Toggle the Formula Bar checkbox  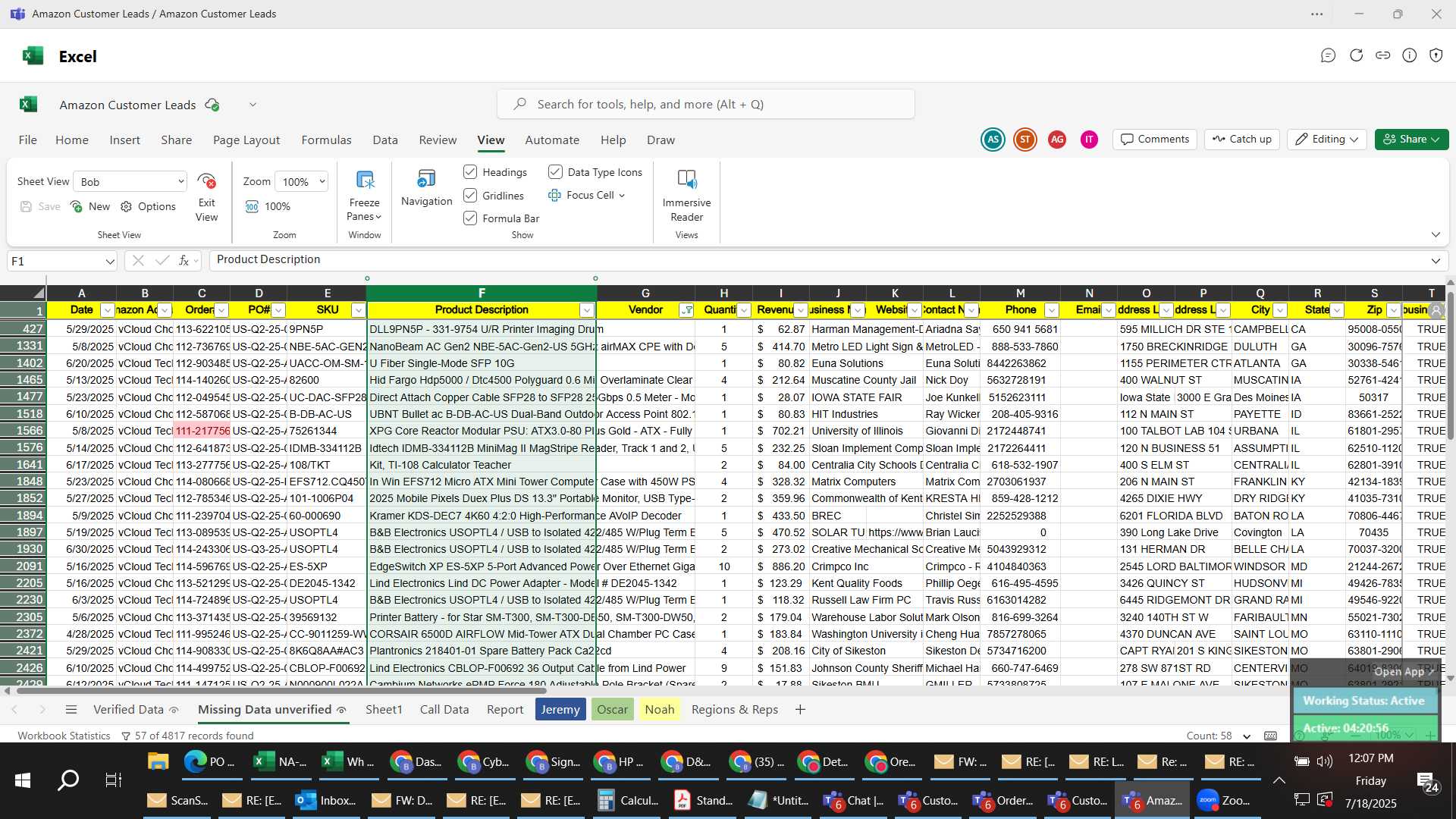470,218
